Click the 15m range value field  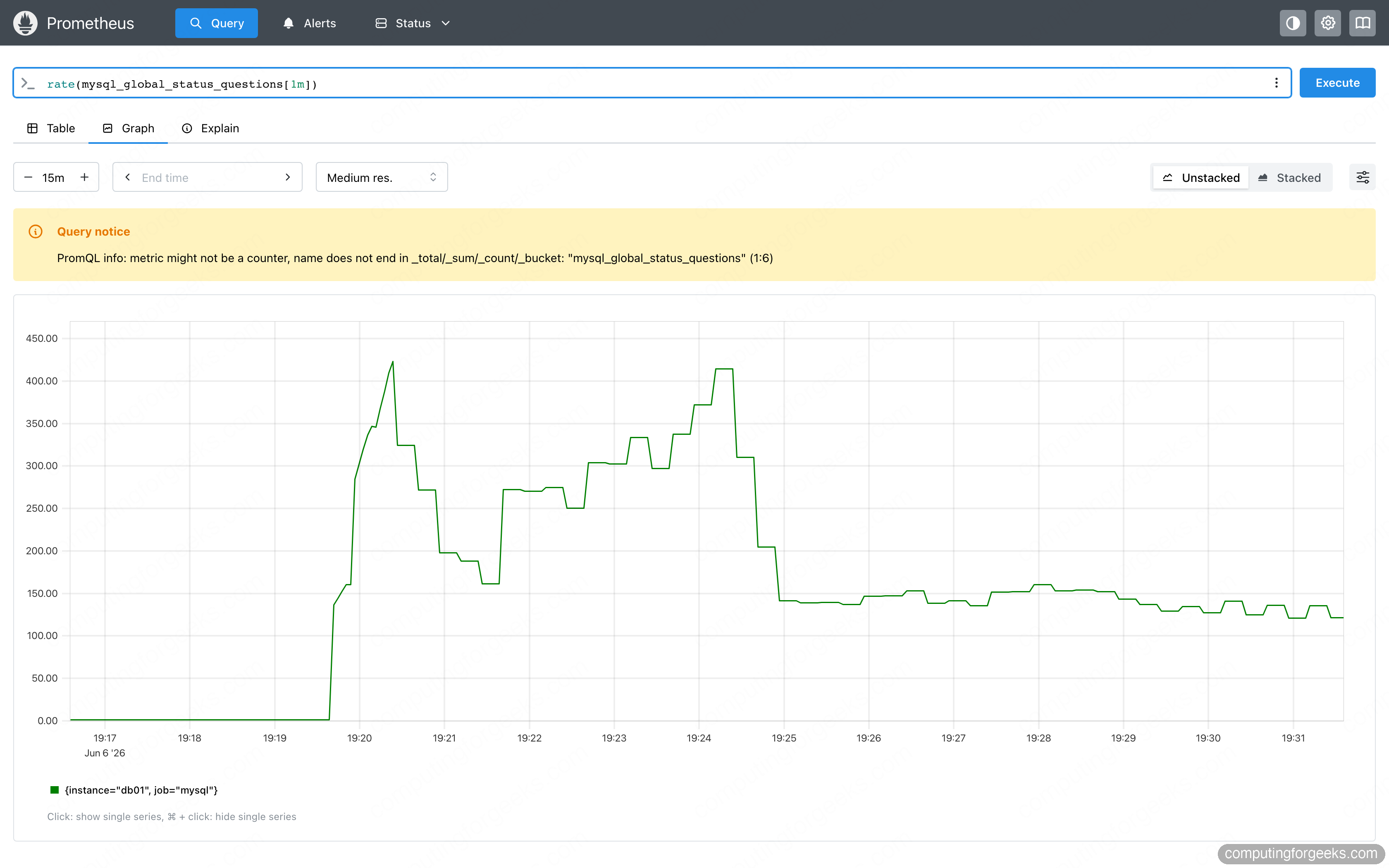(x=54, y=177)
